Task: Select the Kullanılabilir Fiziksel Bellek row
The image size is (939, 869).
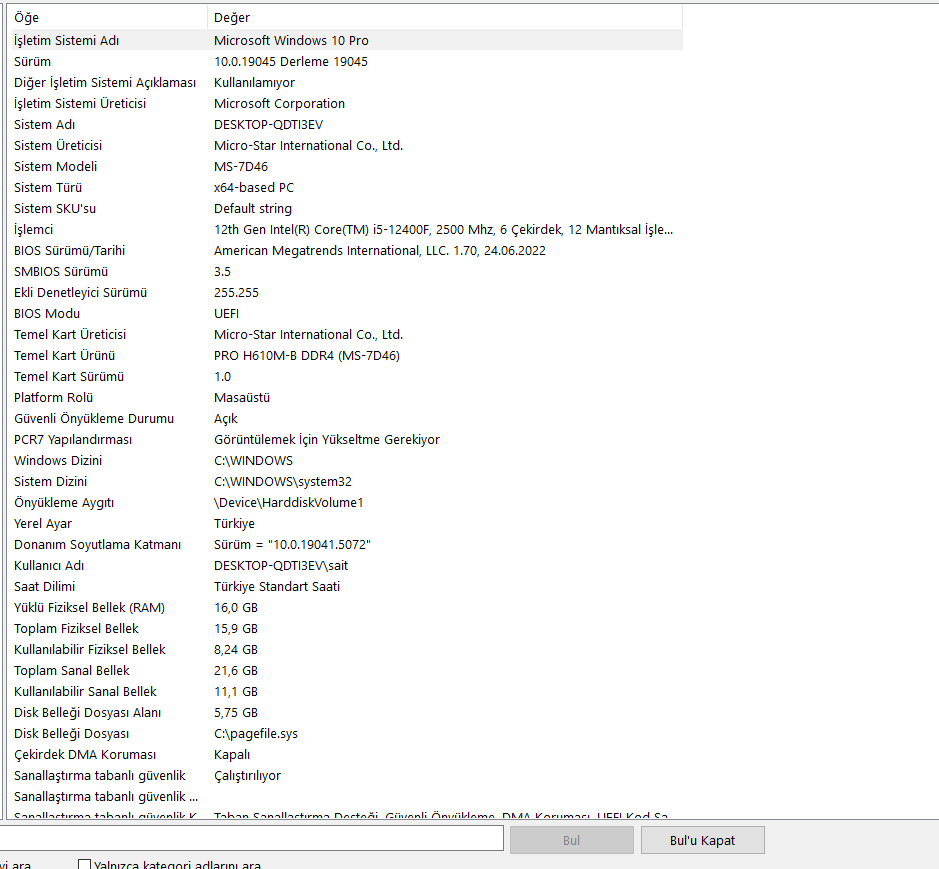Action: 347,649
